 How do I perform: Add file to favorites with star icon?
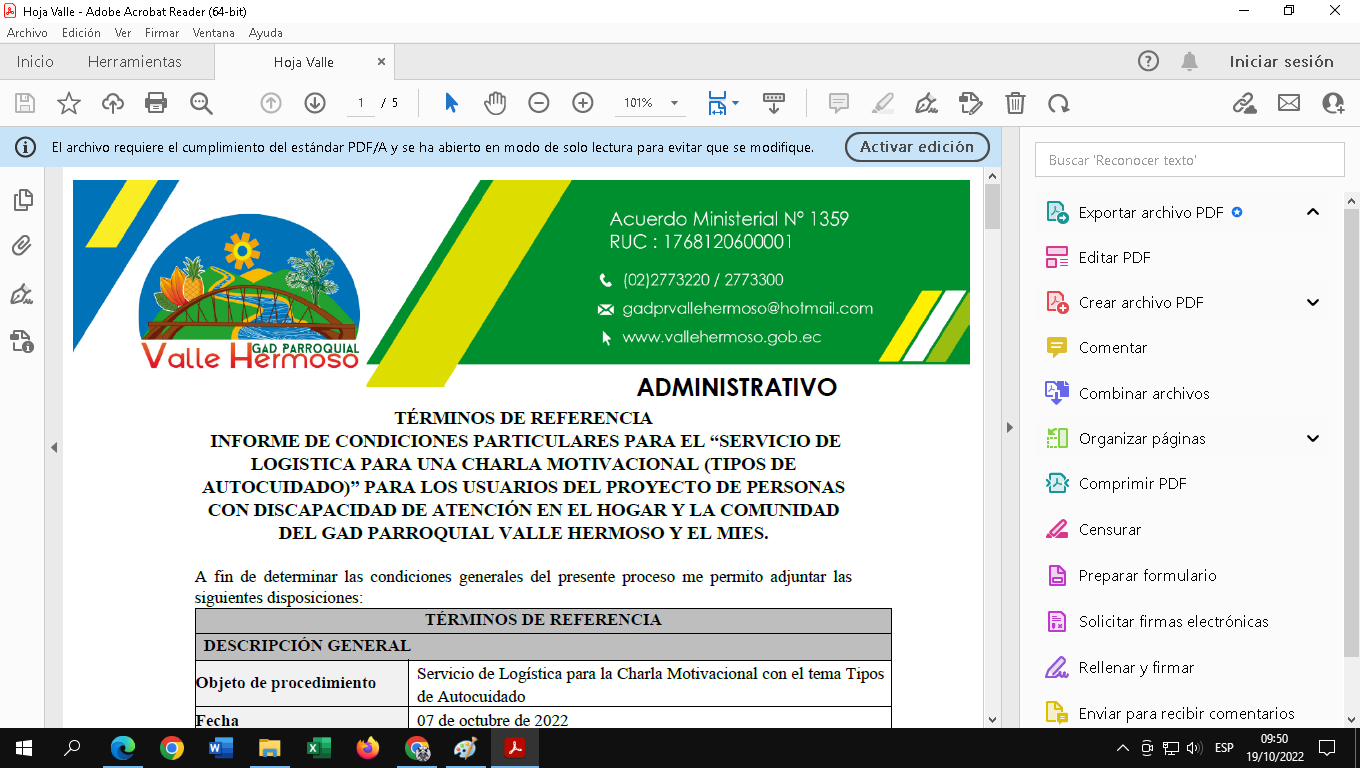coord(69,103)
